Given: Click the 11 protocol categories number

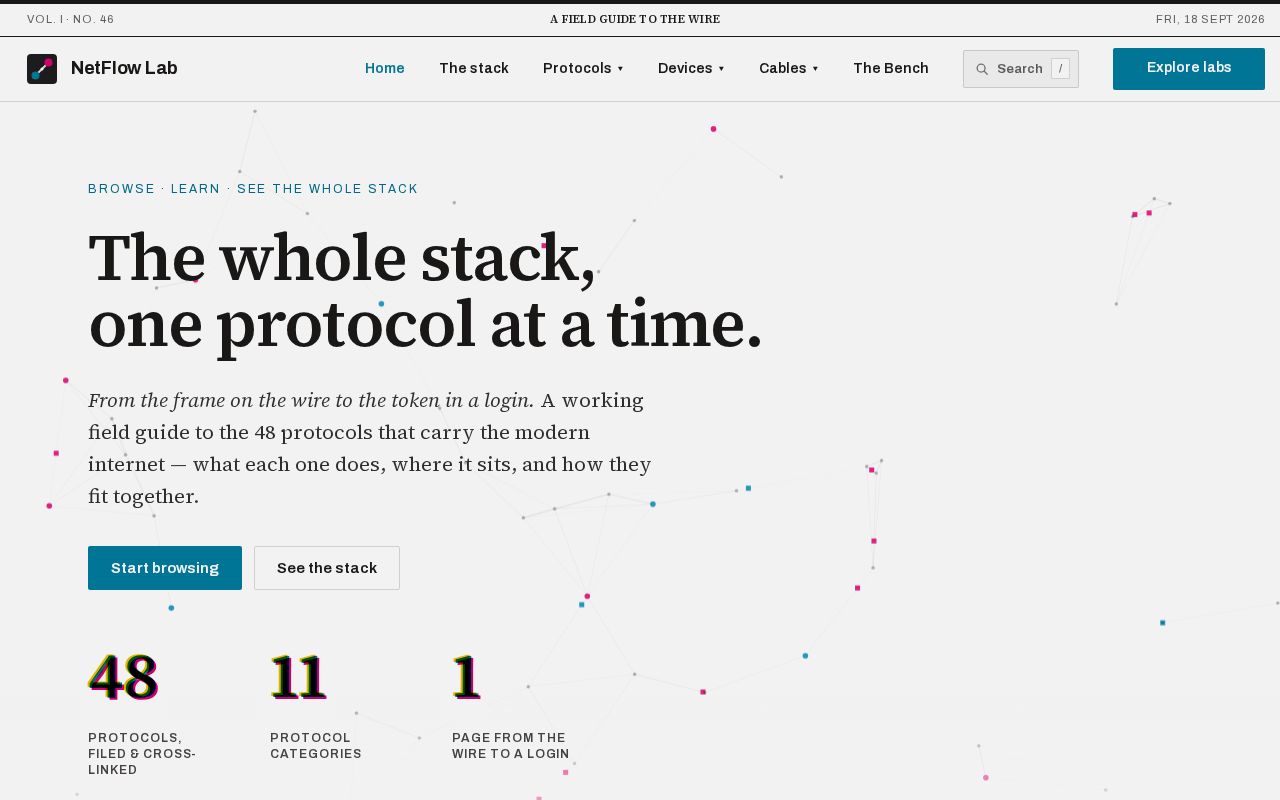Looking at the screenshot, I should pos(298,678).
